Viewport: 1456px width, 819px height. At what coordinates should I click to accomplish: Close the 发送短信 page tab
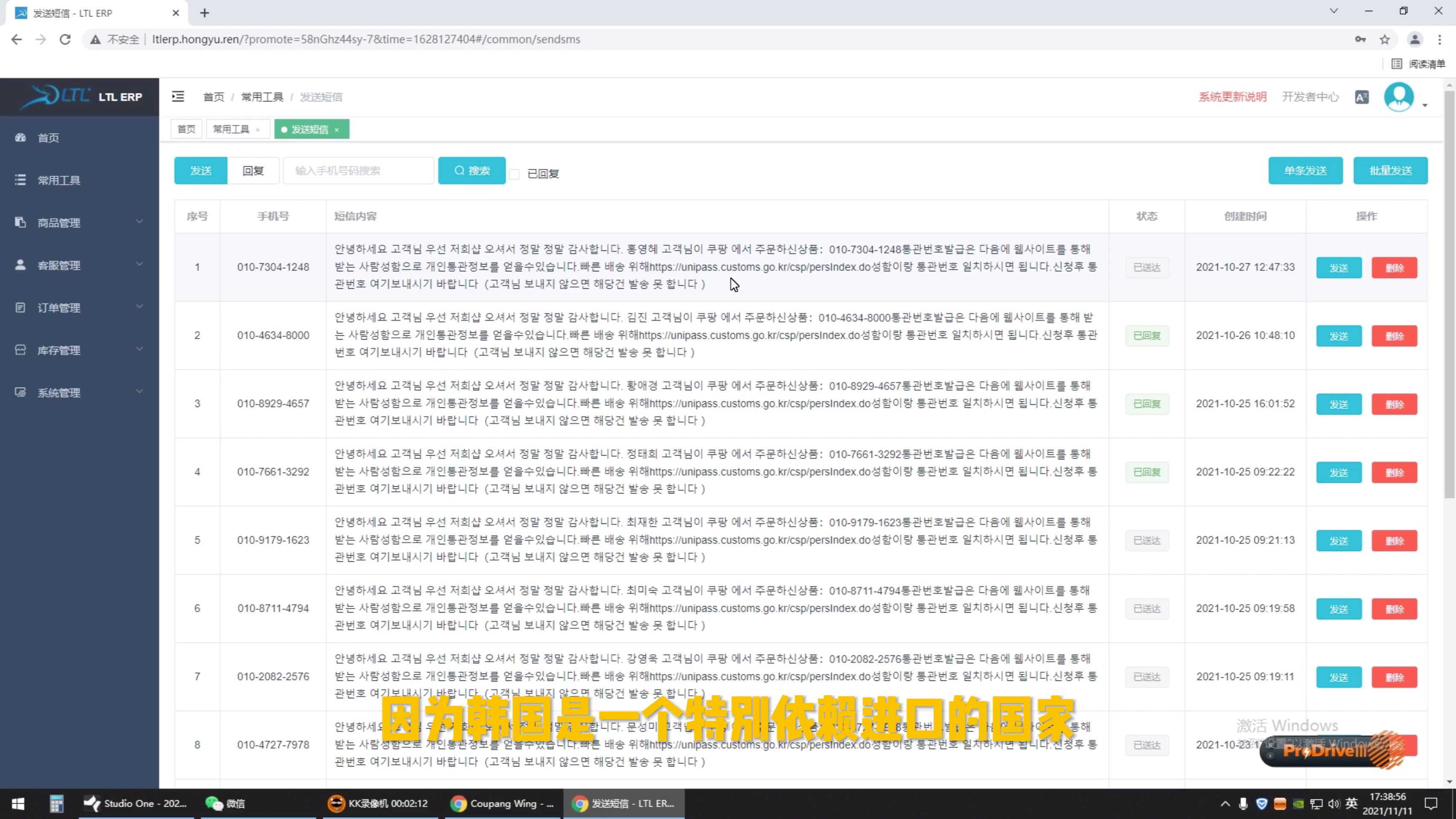(x=337, y=129)
